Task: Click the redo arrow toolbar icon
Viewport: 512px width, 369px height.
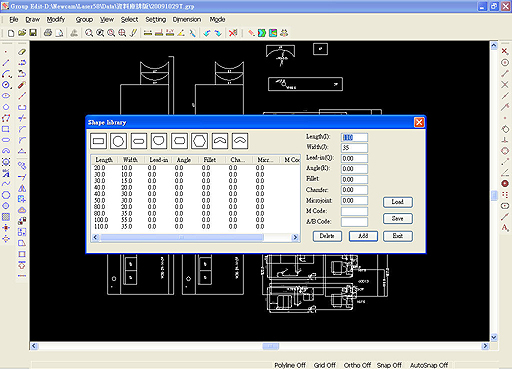Action: click(x=218, y=33)
